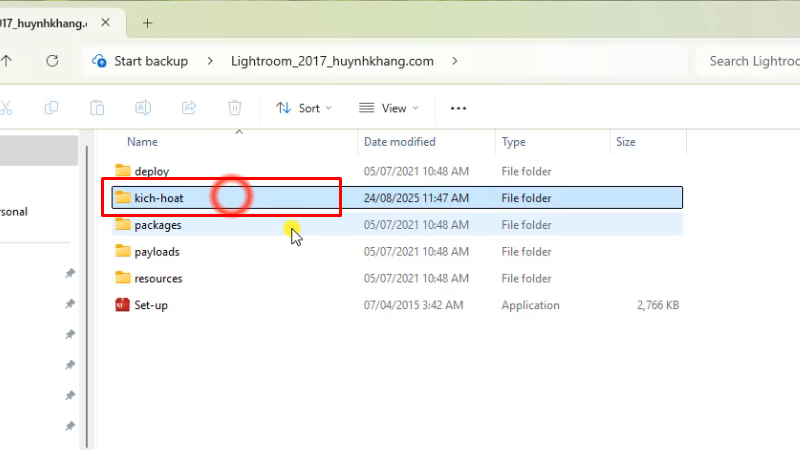The height and width of the screenshot is (450, 800).
Task: Go up one folder level
Action: [x=6, y=61]
